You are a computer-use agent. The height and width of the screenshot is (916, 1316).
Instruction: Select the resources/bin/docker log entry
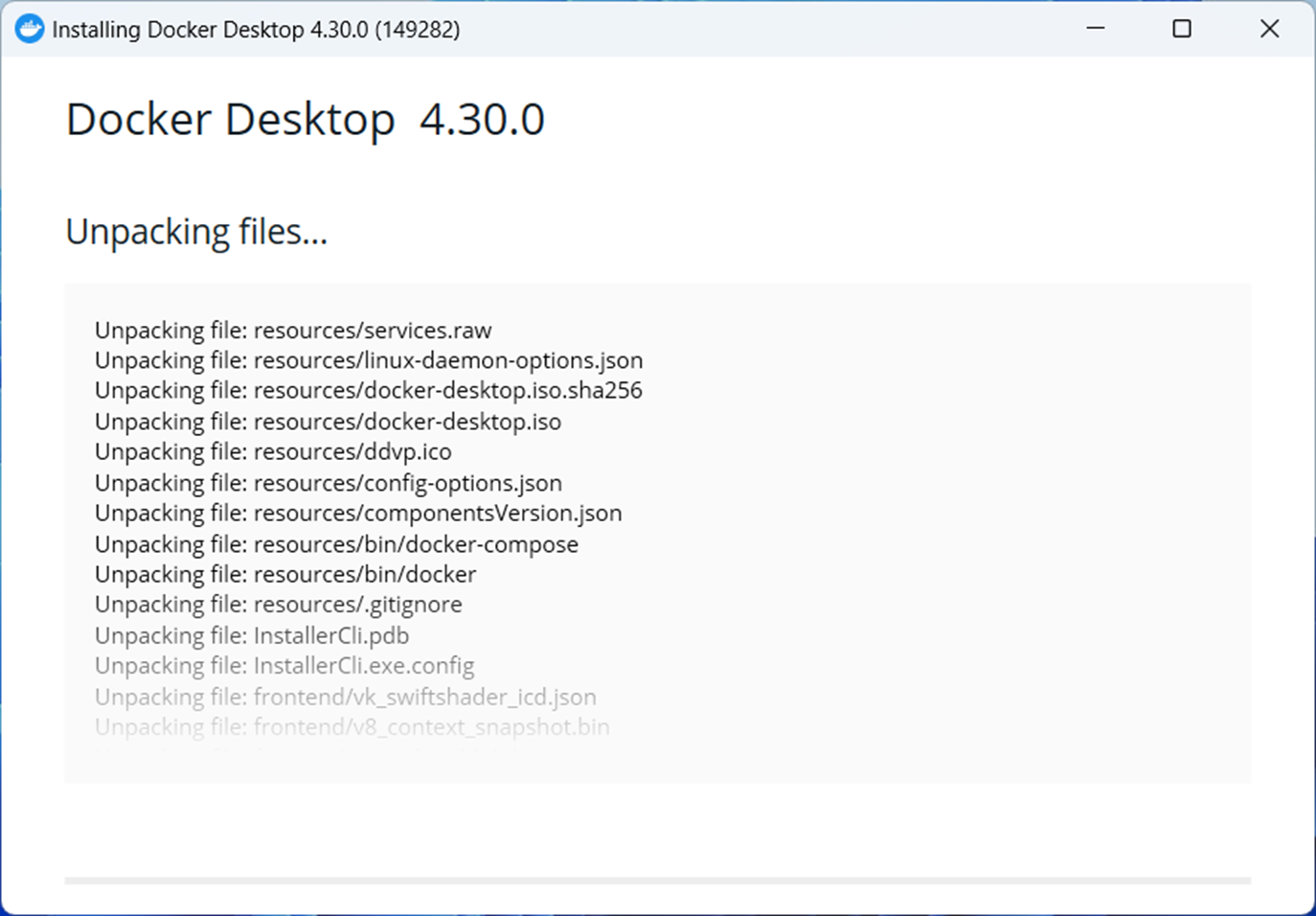pos(284,574)
